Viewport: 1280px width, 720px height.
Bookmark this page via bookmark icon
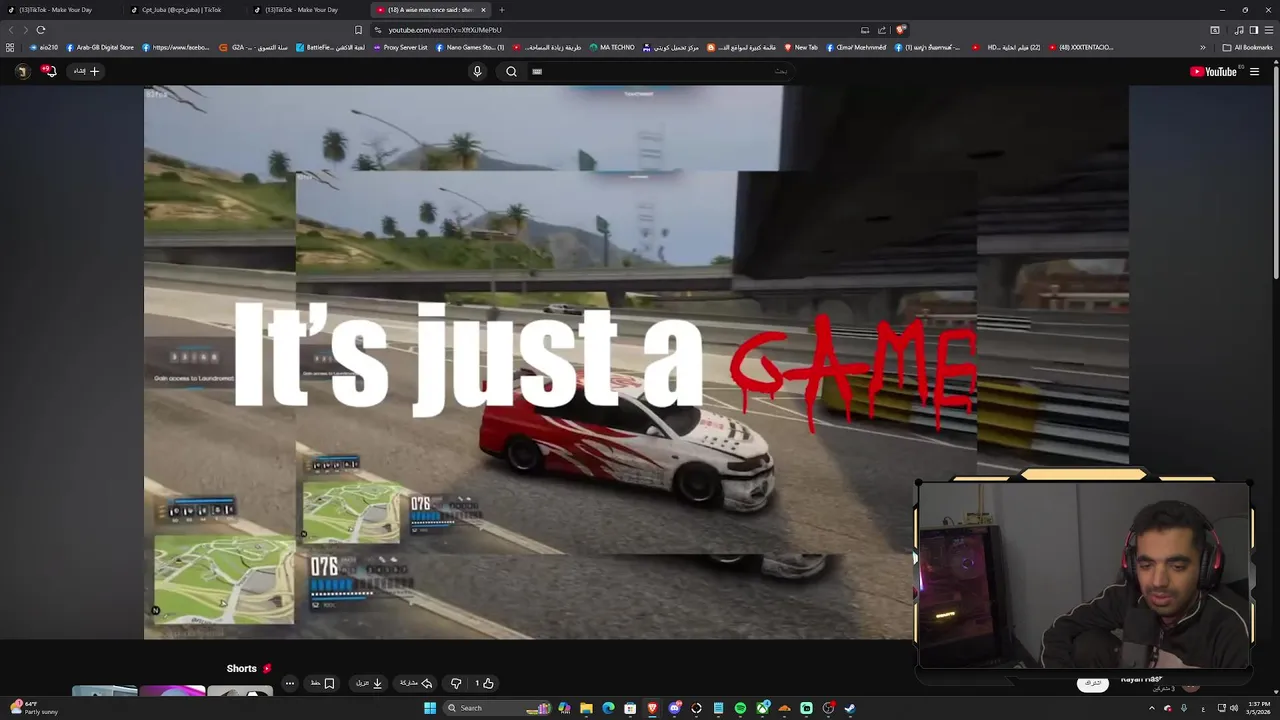pyautogui.click(x=358, y=30)
